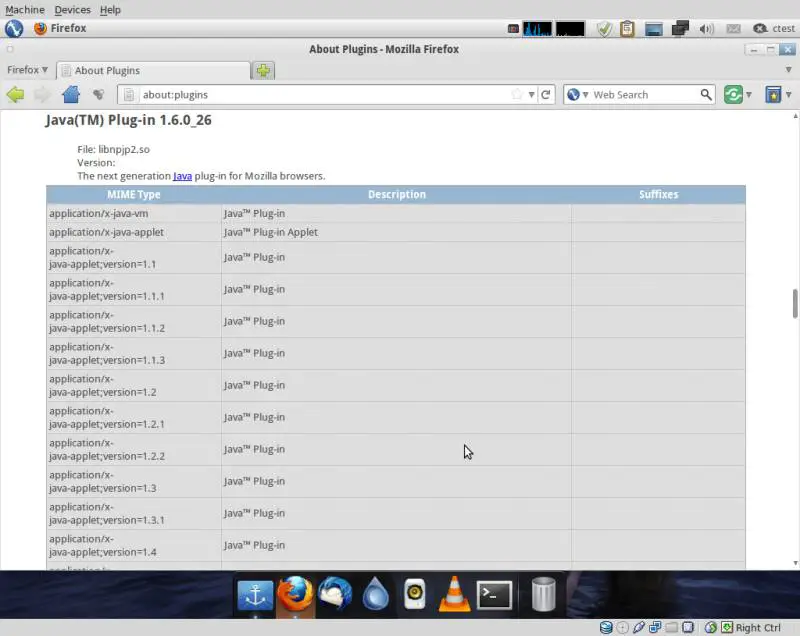The height and width of the screenshot is (636, 800).
Task: Click the green arrow keyboard capture icon
Action: [727, 627]
